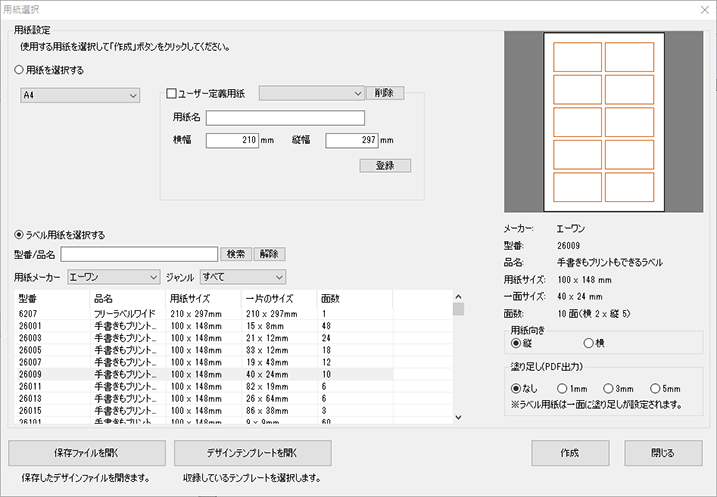Open the user-defined paper list dropdown
This screenshot has width=717, height=497.
click(x=311, y=94)
